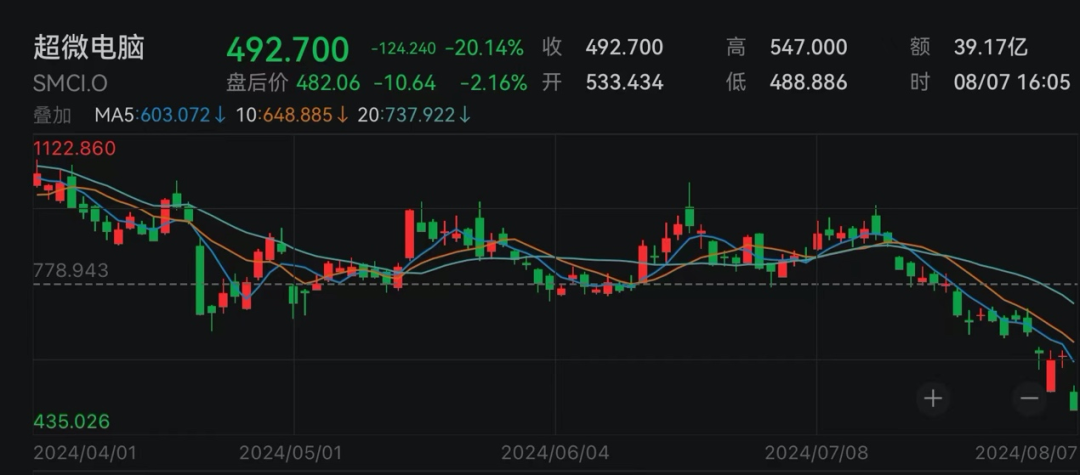Click the after-hours percent -2.16%
The width and height of the screenshot is (1080, 475).
click(x=493, y=83)
